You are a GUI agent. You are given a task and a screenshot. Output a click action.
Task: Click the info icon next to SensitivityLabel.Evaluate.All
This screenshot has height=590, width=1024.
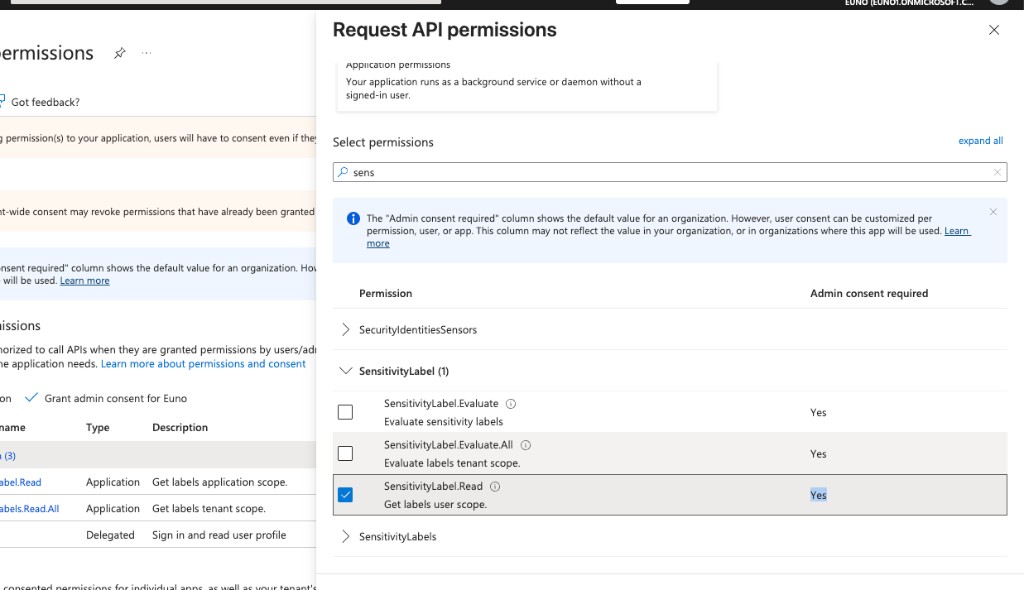click(526, 445)
